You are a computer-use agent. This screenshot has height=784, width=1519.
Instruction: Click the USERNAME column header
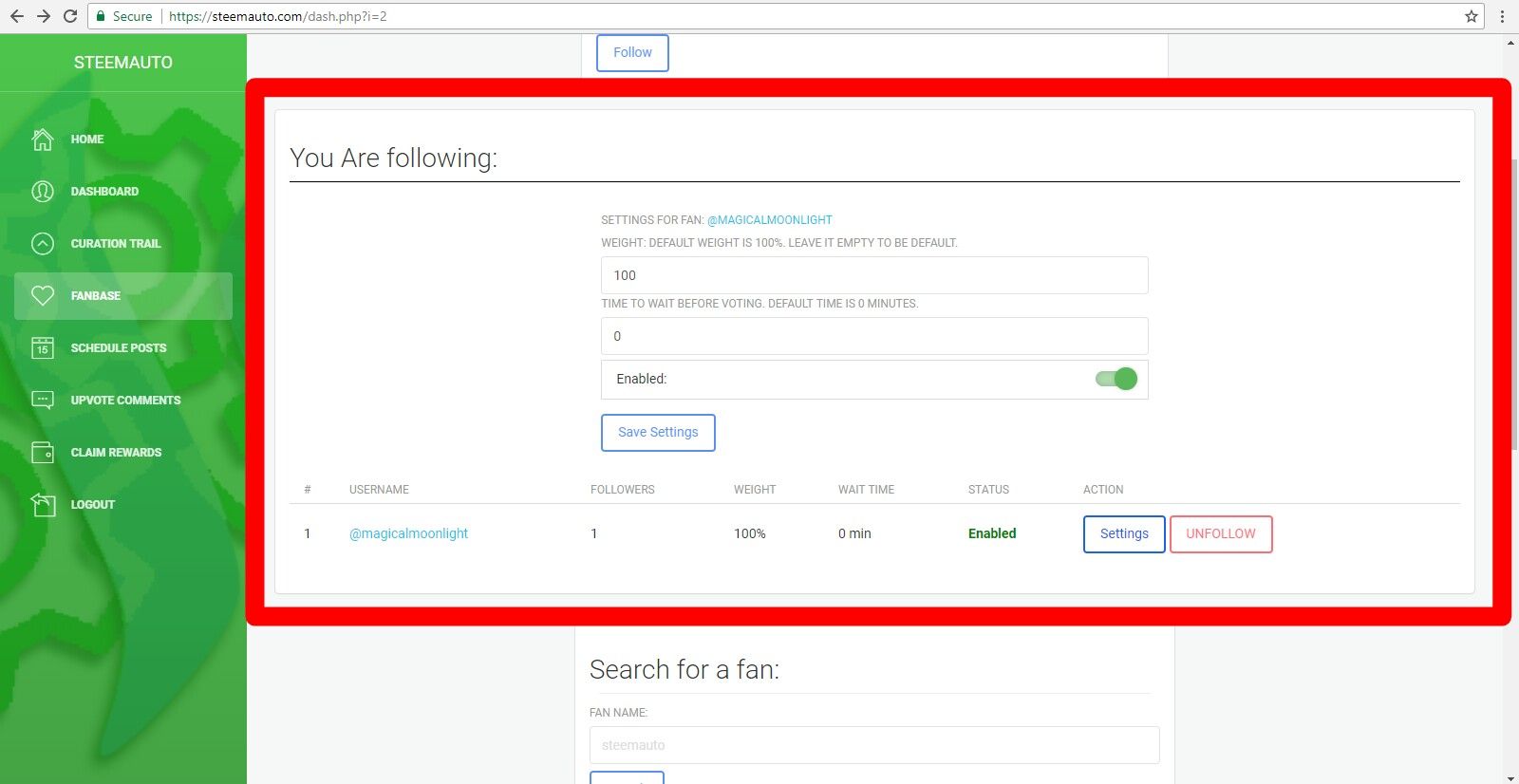coord(379,490)
